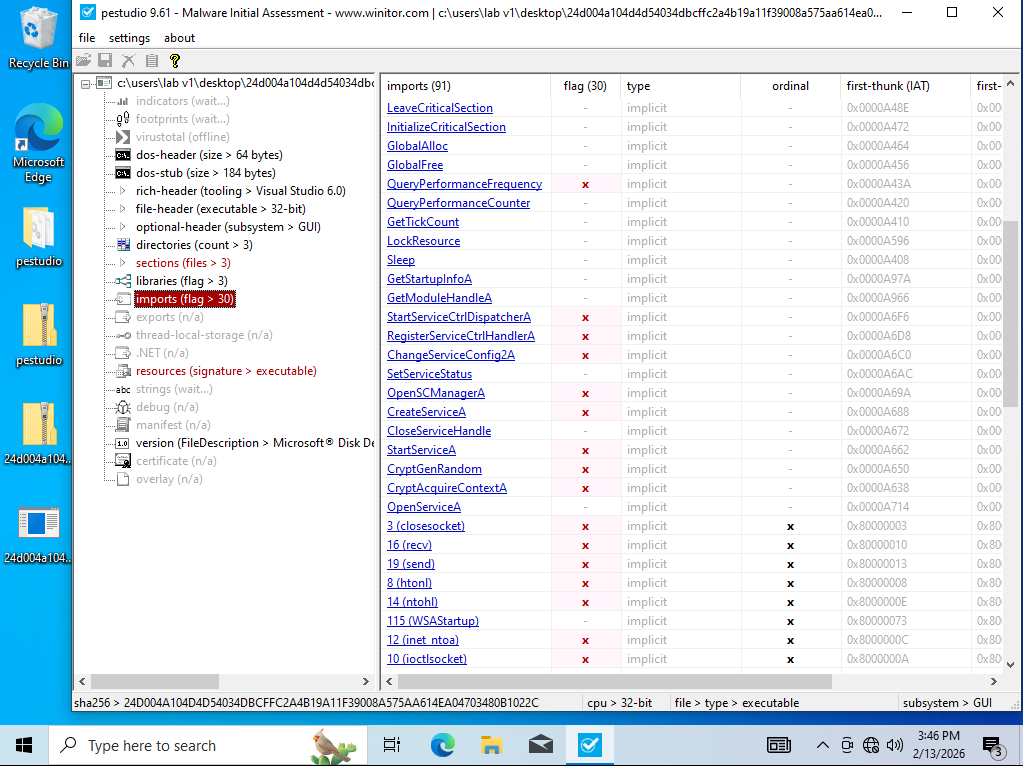Click the dos-stub icon in tree
1023x766 pixels.
tap(123, 173)
